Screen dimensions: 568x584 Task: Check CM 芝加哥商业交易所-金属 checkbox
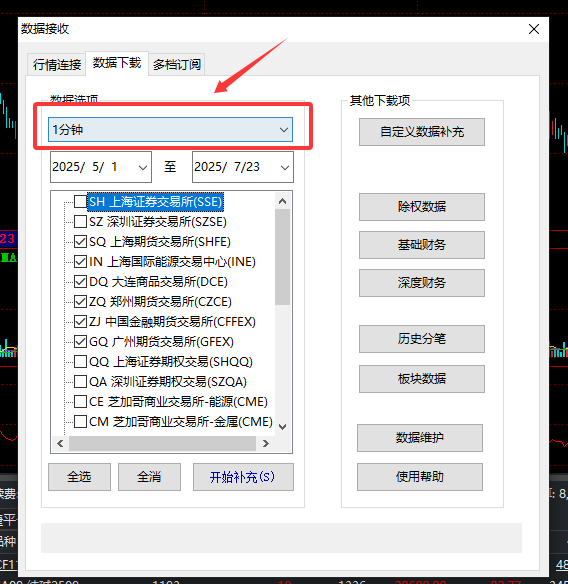80,422
